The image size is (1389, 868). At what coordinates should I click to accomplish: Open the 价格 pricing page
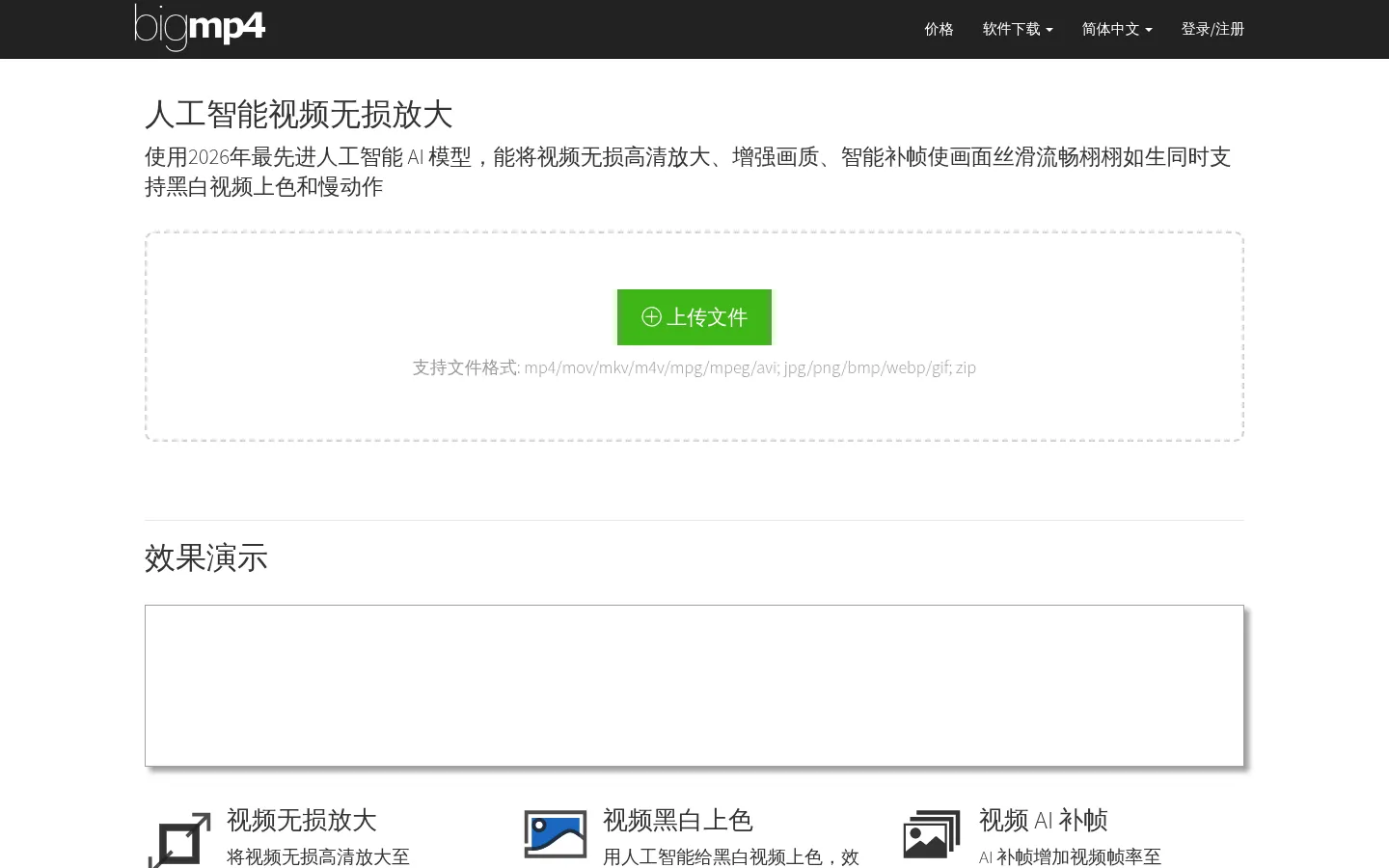(x=939, y=29)
